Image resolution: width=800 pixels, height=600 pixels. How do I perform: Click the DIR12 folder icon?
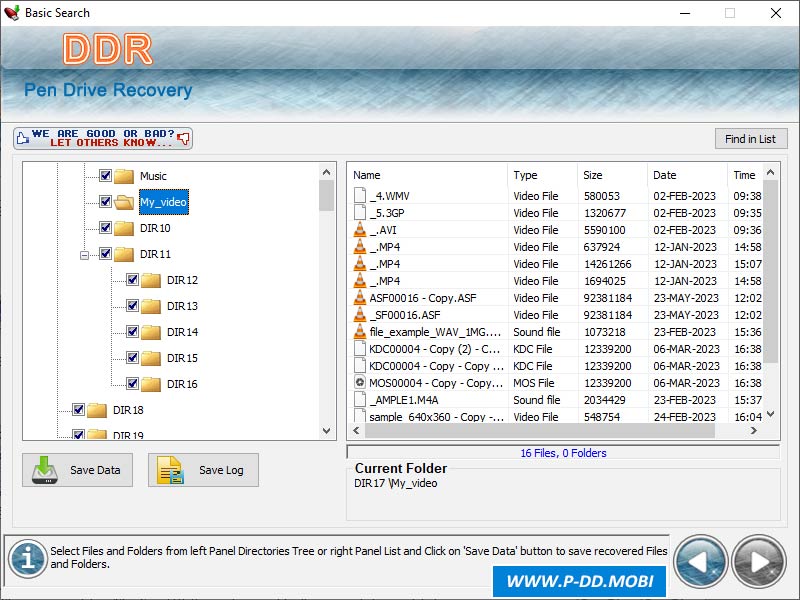click(x=151, y=280)
